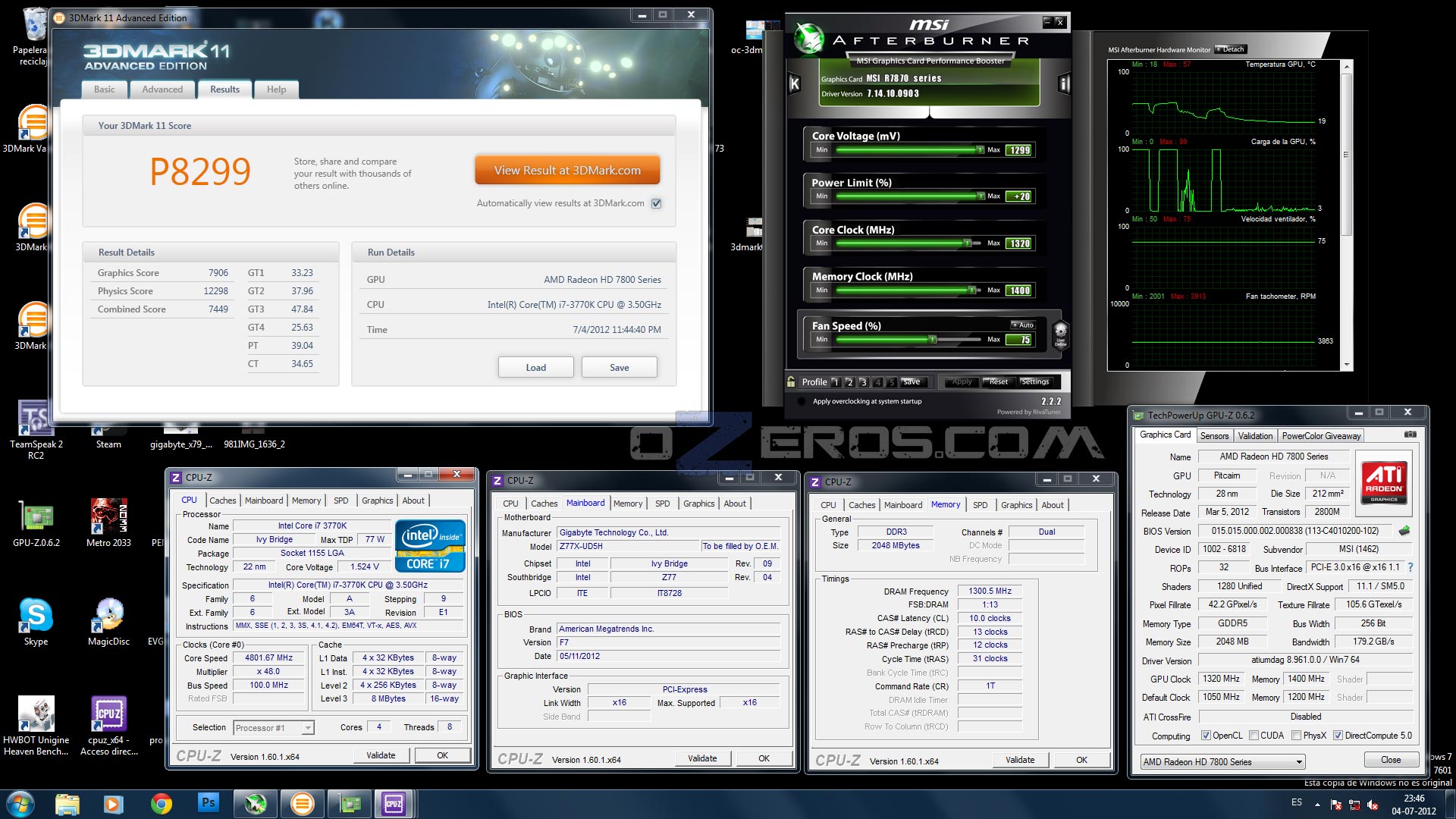The height and width of the screenshot is (819, 1456).
Task: Toggle the Auto fan speed button
Action: [1022, 325]
